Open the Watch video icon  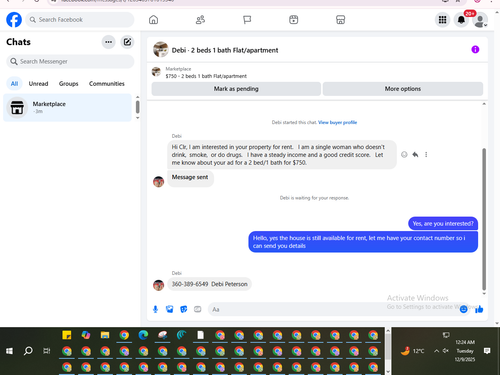[x=294, y=20]
